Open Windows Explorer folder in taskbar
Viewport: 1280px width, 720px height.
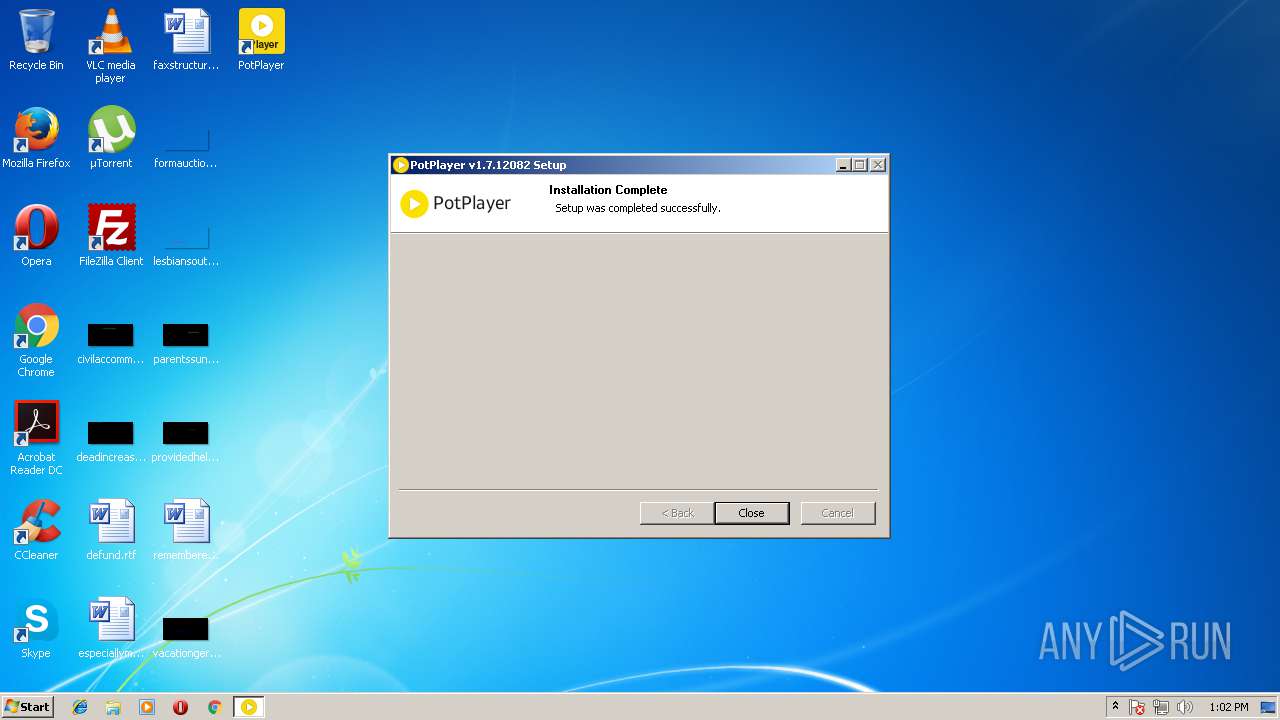tap(113, 707)
